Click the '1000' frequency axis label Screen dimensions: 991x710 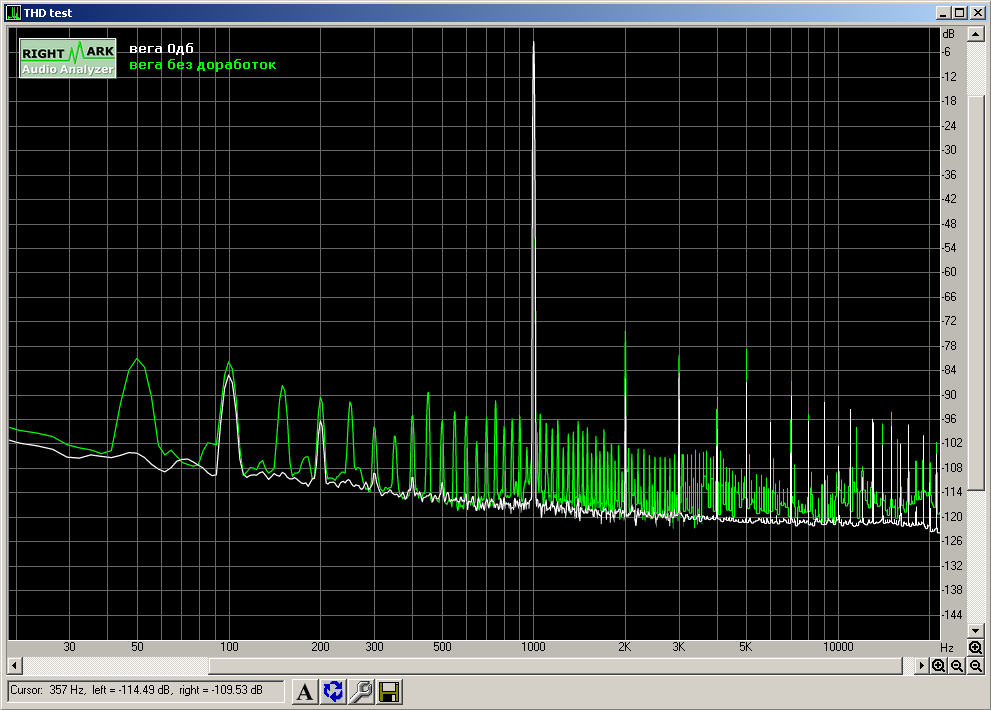(533, 647)
